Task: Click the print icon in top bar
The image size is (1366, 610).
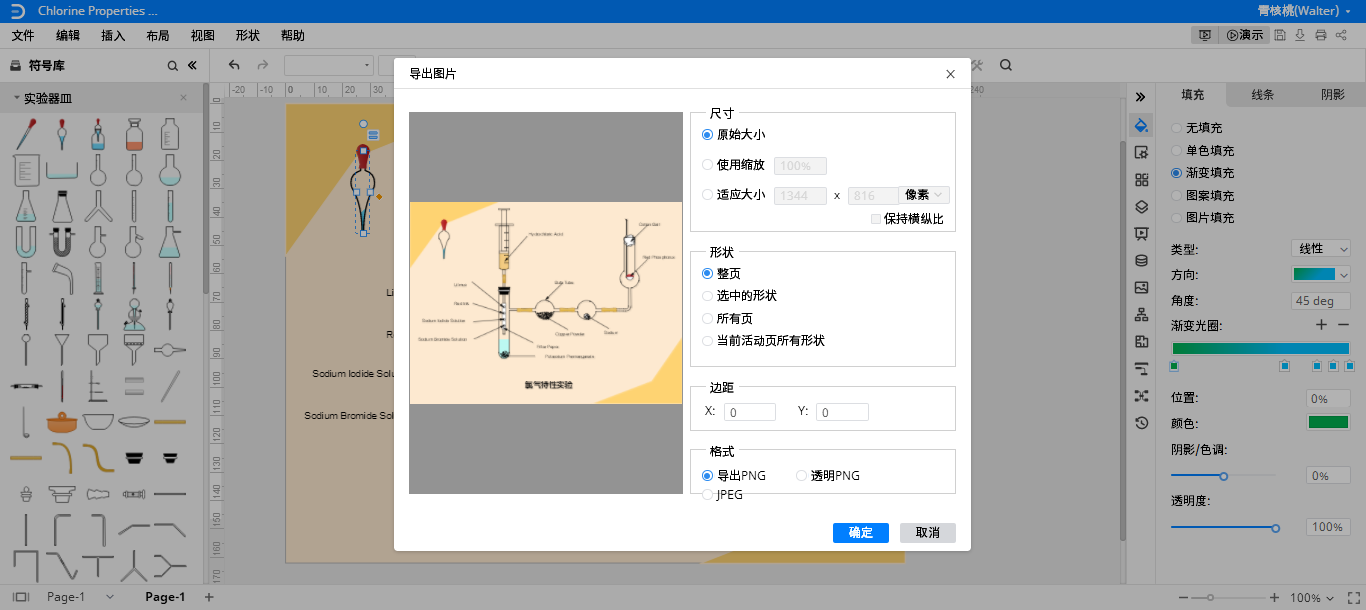Action: click(x=1321, y=35)
